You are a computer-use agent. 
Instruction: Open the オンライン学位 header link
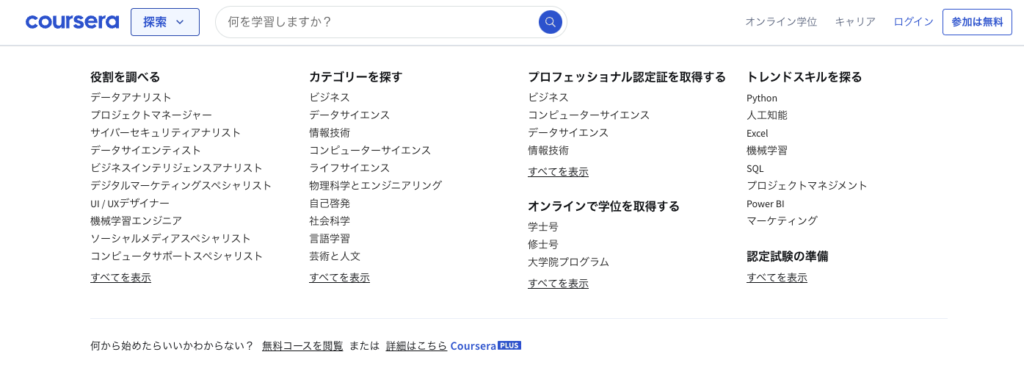click(781, 22)
